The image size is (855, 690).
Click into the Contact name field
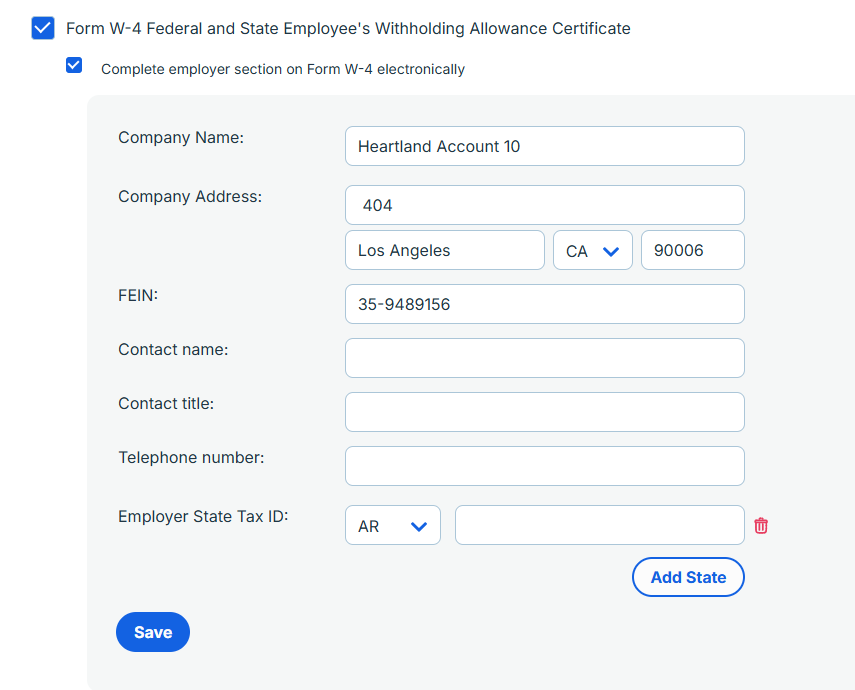pos(545,358)
